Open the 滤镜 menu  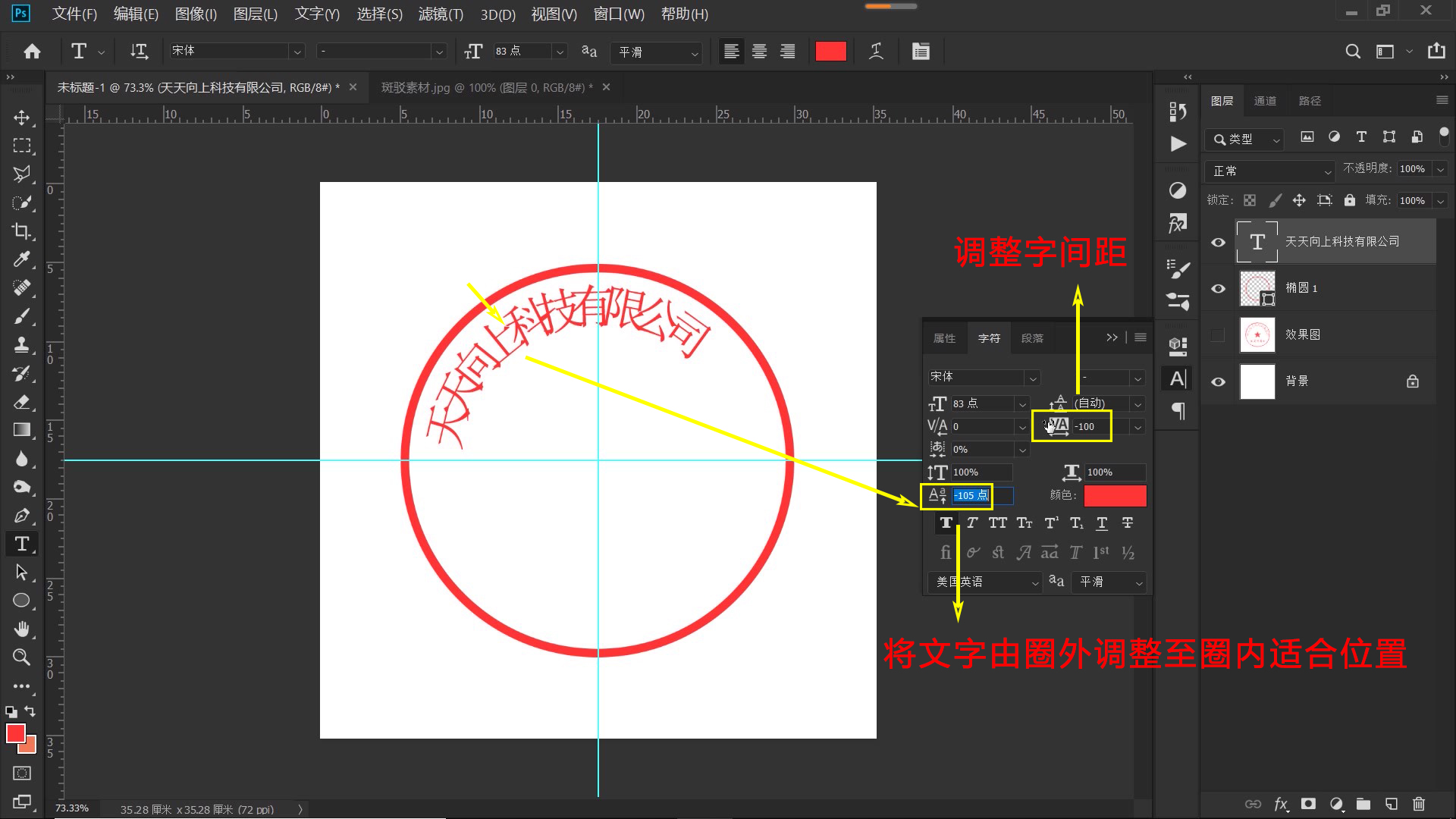pyautogui.click(x=440, y=14)
